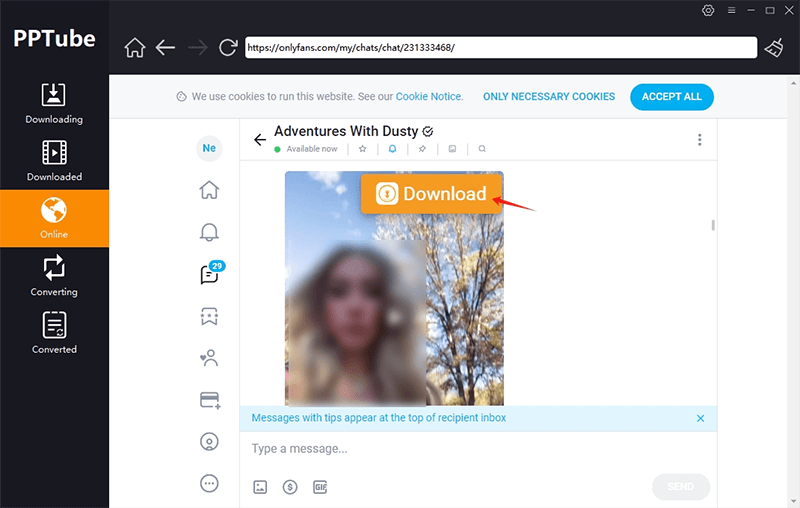Click the browser home icon

click(x=134, y=47)
